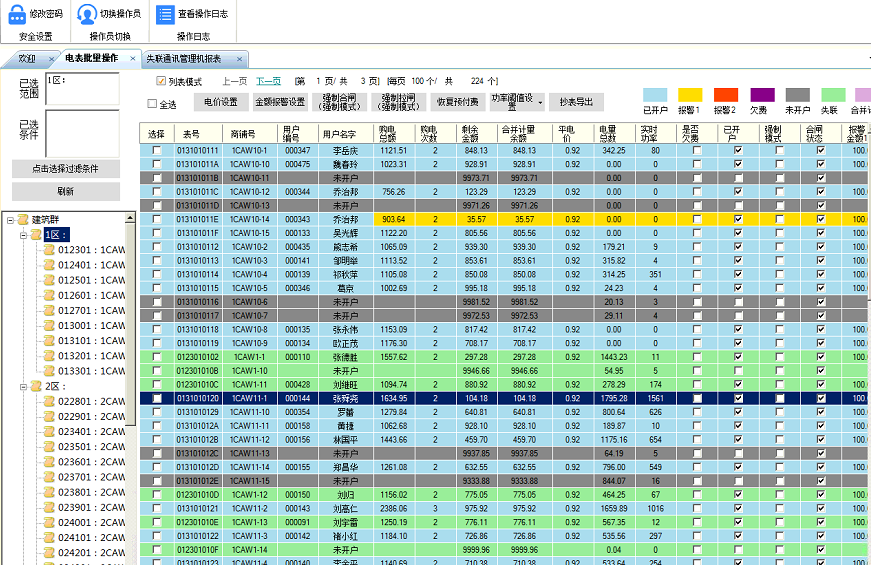
Task: Click the 报警1 yellow swatch
Action: pyautogui.click(x=690, y=95)
